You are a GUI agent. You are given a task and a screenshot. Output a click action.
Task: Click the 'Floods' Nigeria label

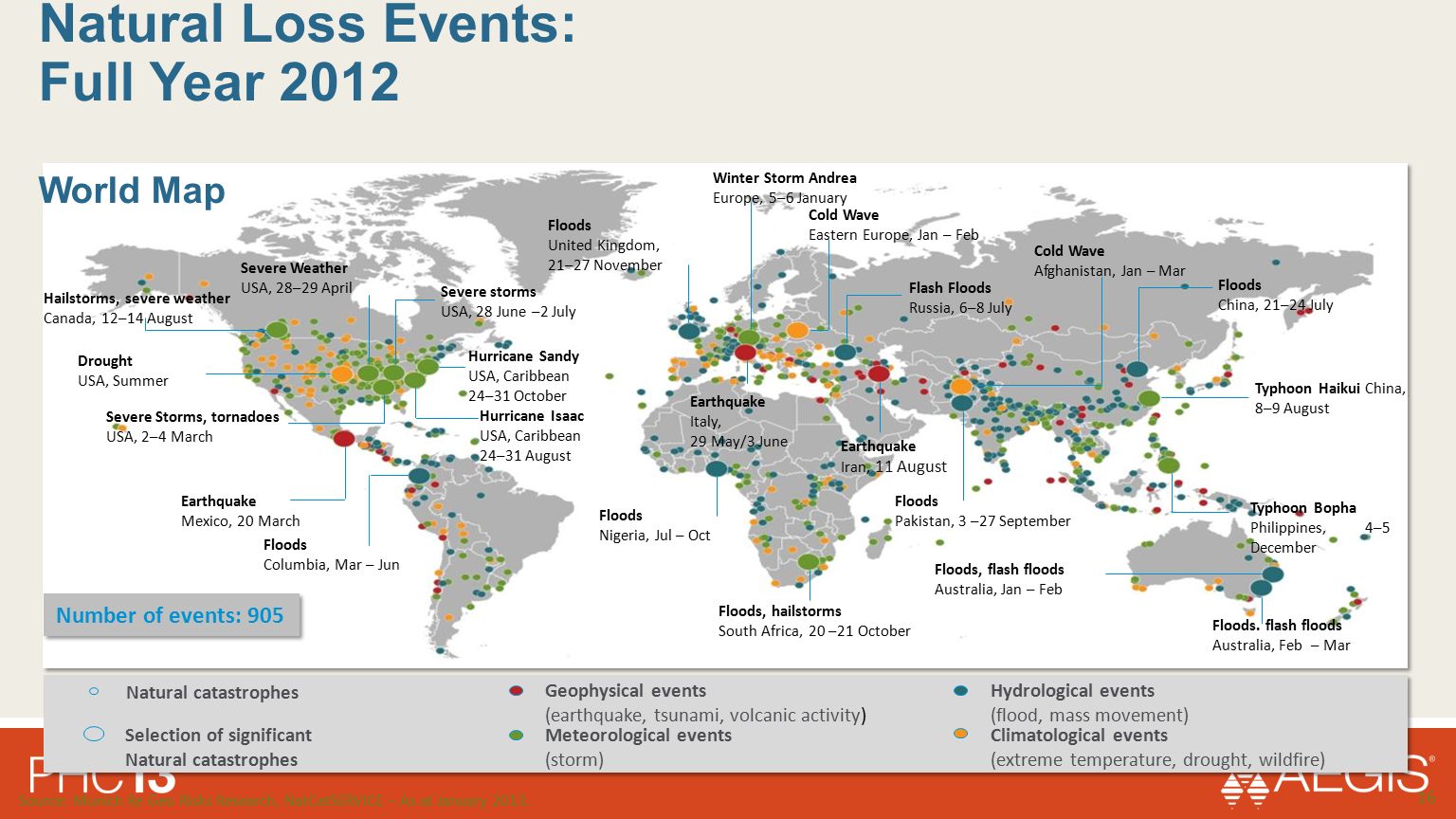pyautogui.click(x=621, y=516)
